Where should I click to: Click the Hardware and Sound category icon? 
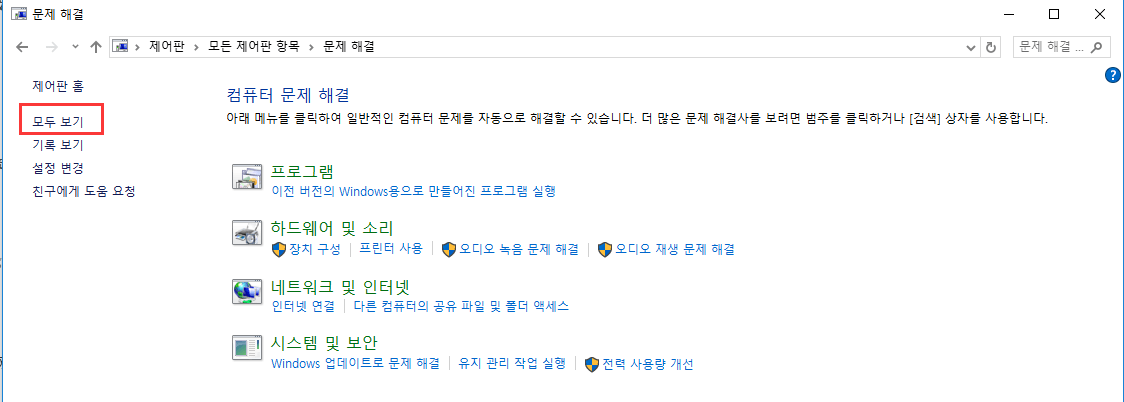(x=246, y=234)
